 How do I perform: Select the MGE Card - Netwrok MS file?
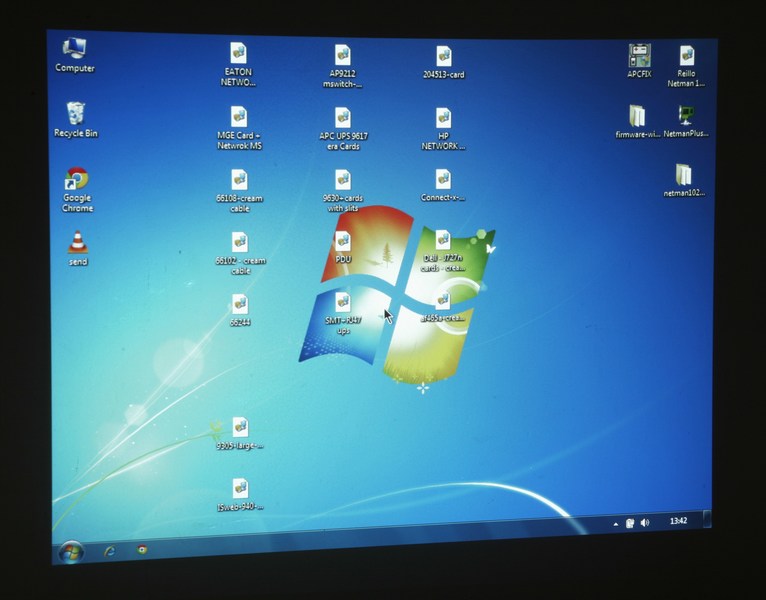(x=239, y=128)
